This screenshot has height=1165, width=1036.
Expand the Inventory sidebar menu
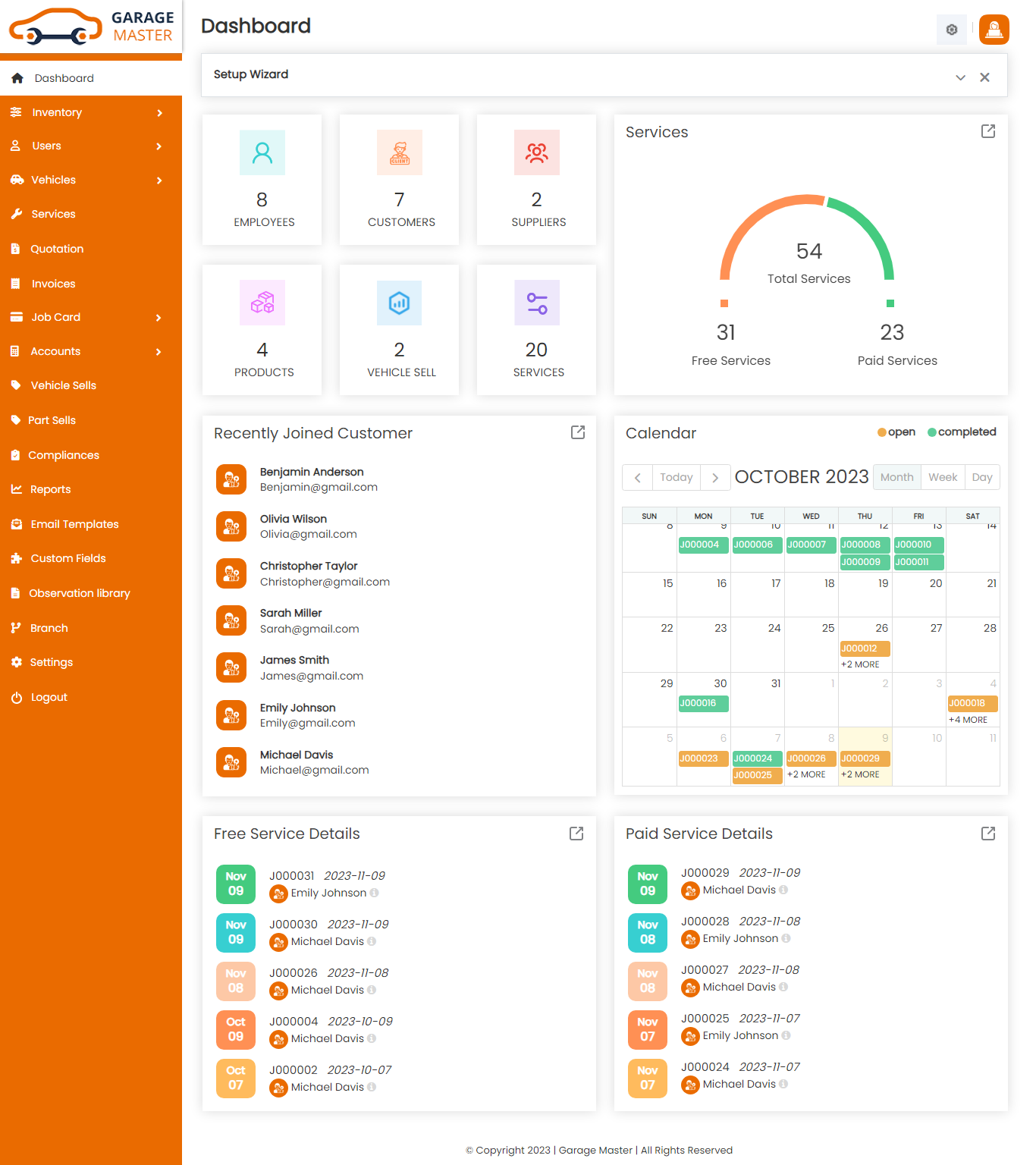[x=90, y=112]
